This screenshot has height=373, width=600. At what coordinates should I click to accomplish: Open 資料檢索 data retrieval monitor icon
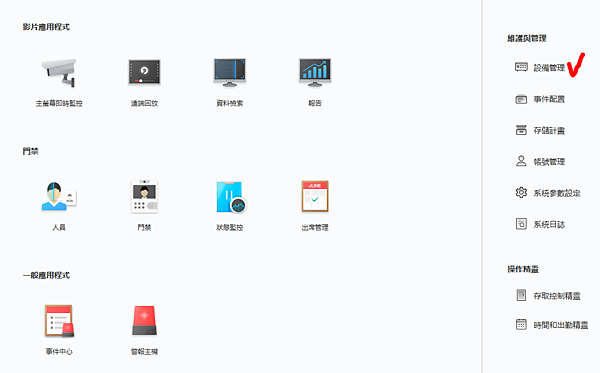click(230, 72)
